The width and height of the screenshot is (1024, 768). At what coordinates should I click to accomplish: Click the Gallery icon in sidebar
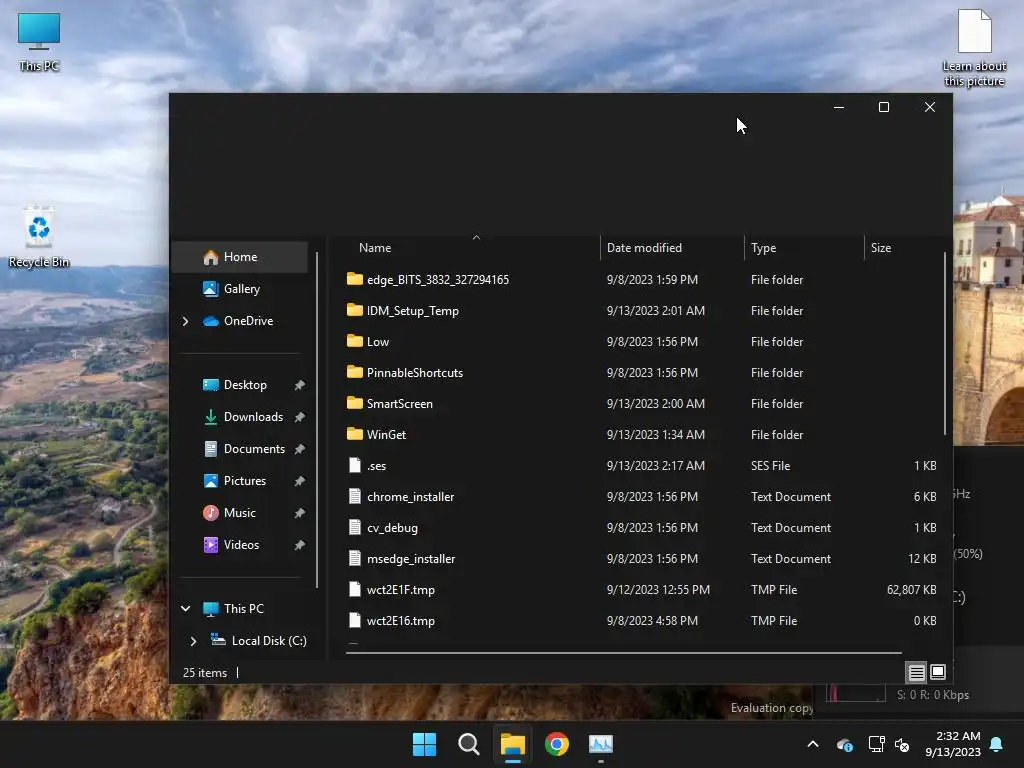[210, 289]
